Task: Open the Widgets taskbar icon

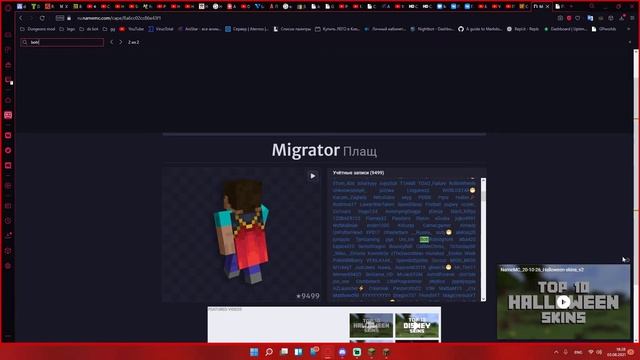Action: 298,352
